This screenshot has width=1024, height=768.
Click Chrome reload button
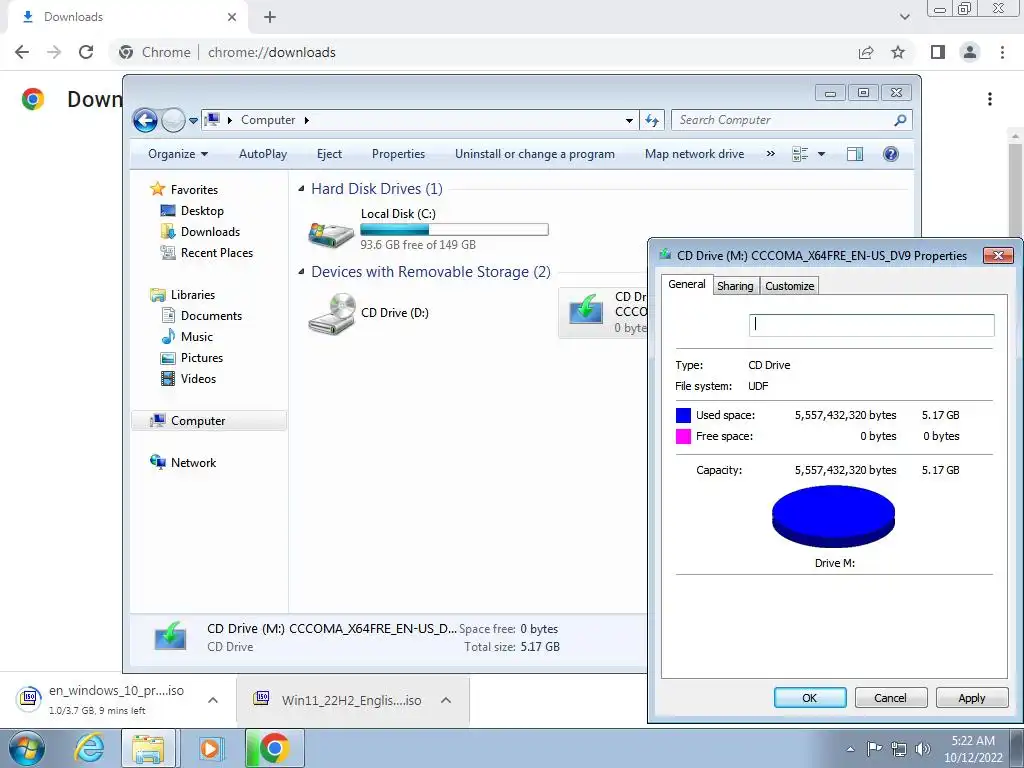pos(86,52)
